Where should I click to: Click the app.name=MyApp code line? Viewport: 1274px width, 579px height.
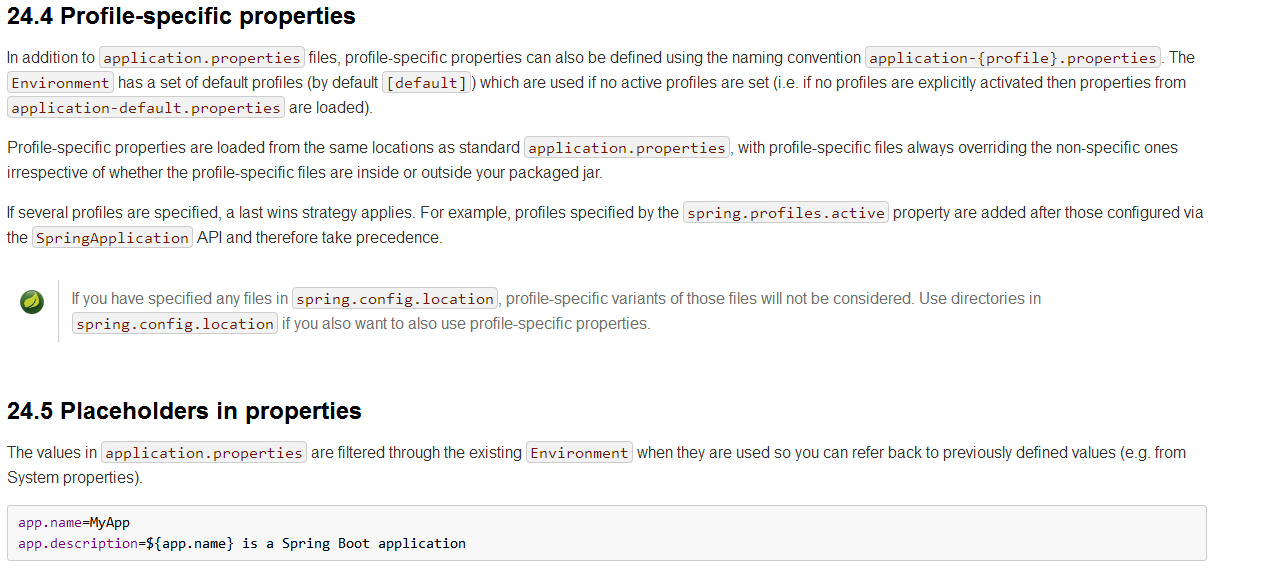click(x=74, y=523)
